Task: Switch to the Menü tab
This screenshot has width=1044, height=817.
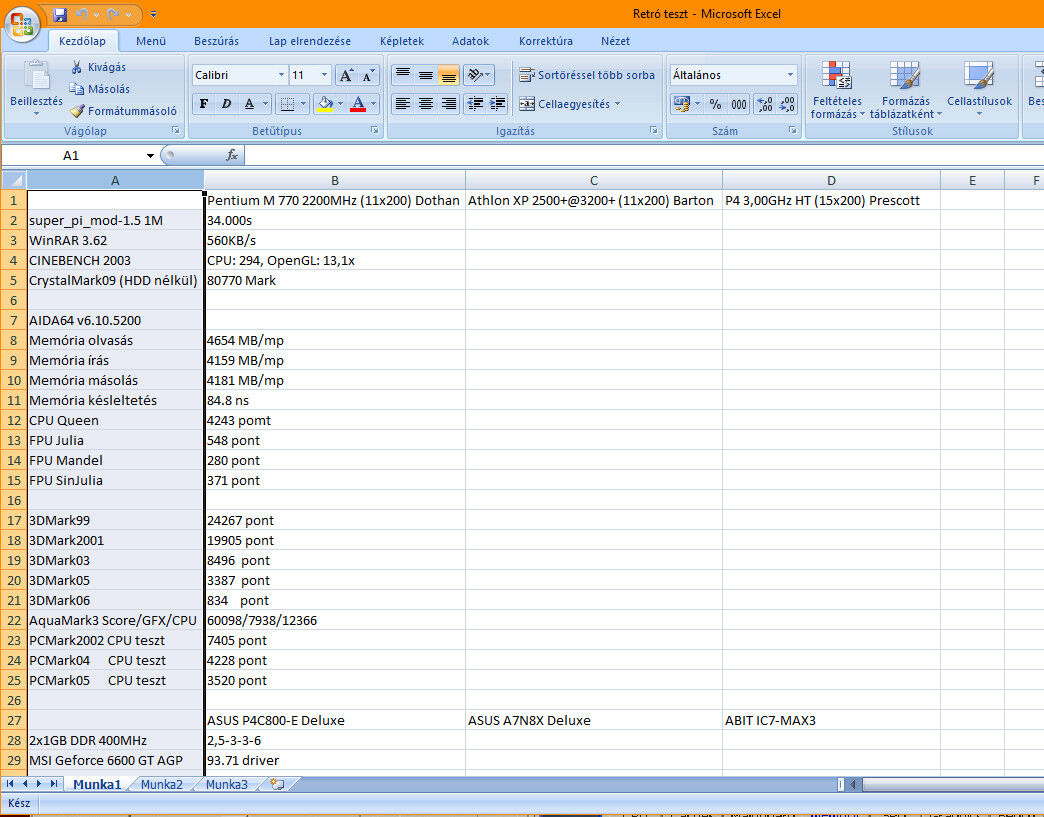Action: click(x=151, y=41)
